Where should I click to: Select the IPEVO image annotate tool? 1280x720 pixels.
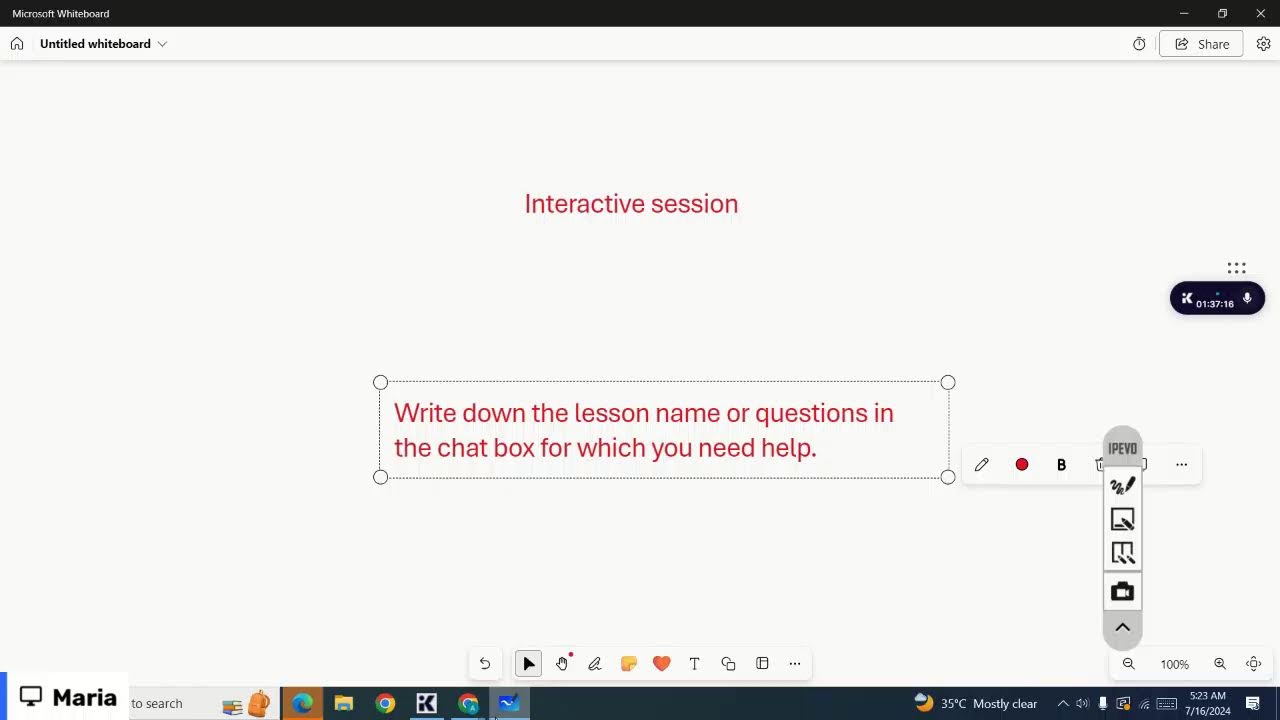1122,519
